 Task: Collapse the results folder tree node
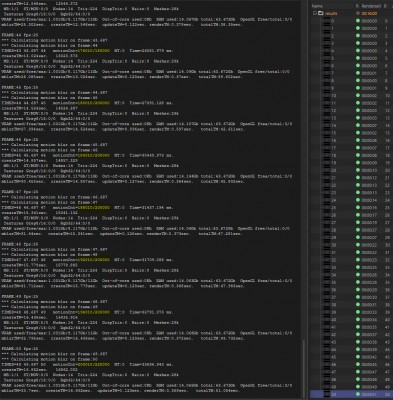pyautogui.click(x=314, y=13)
